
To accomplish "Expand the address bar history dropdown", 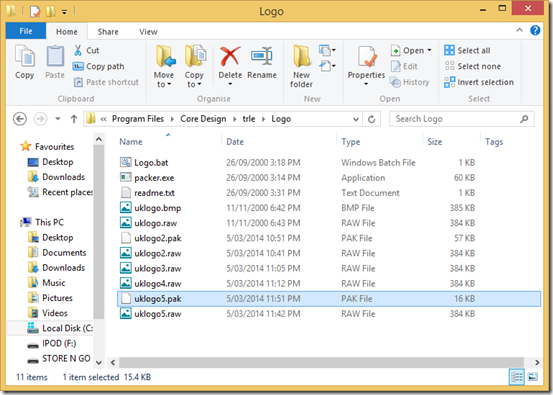I will [x=356, y=119].
